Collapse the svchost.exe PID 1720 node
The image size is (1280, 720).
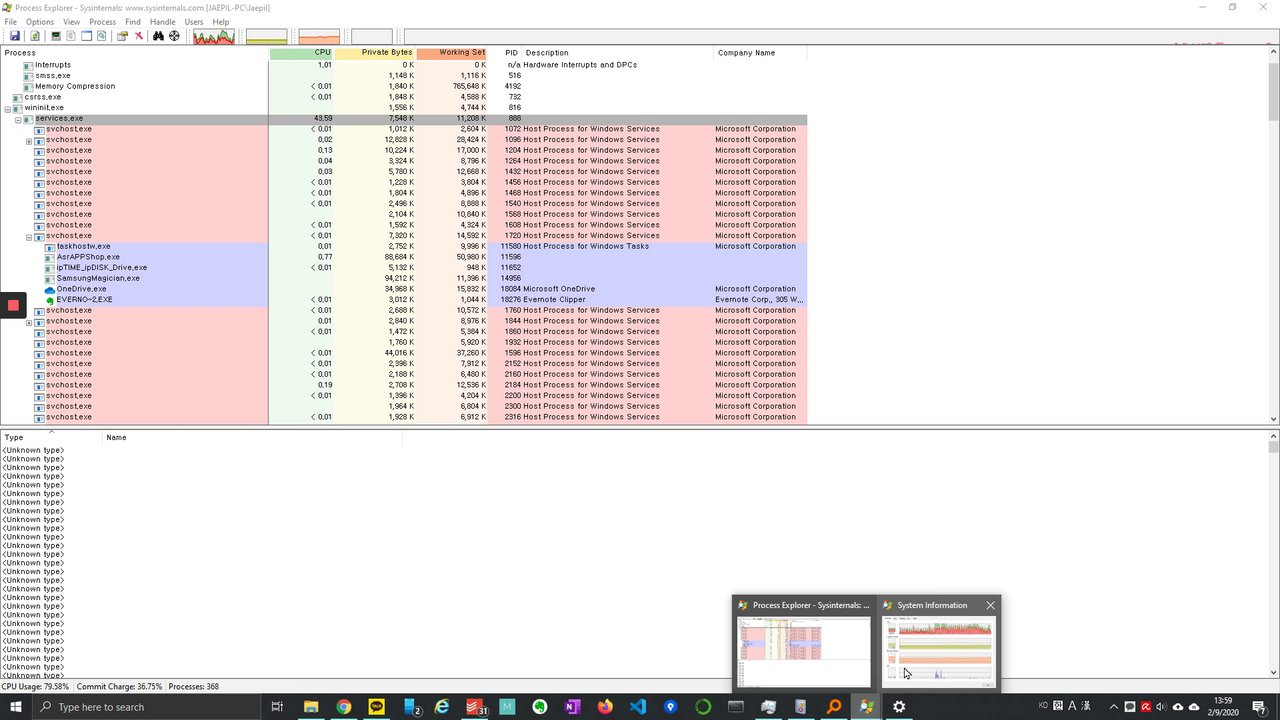click(x=29, y=236)
